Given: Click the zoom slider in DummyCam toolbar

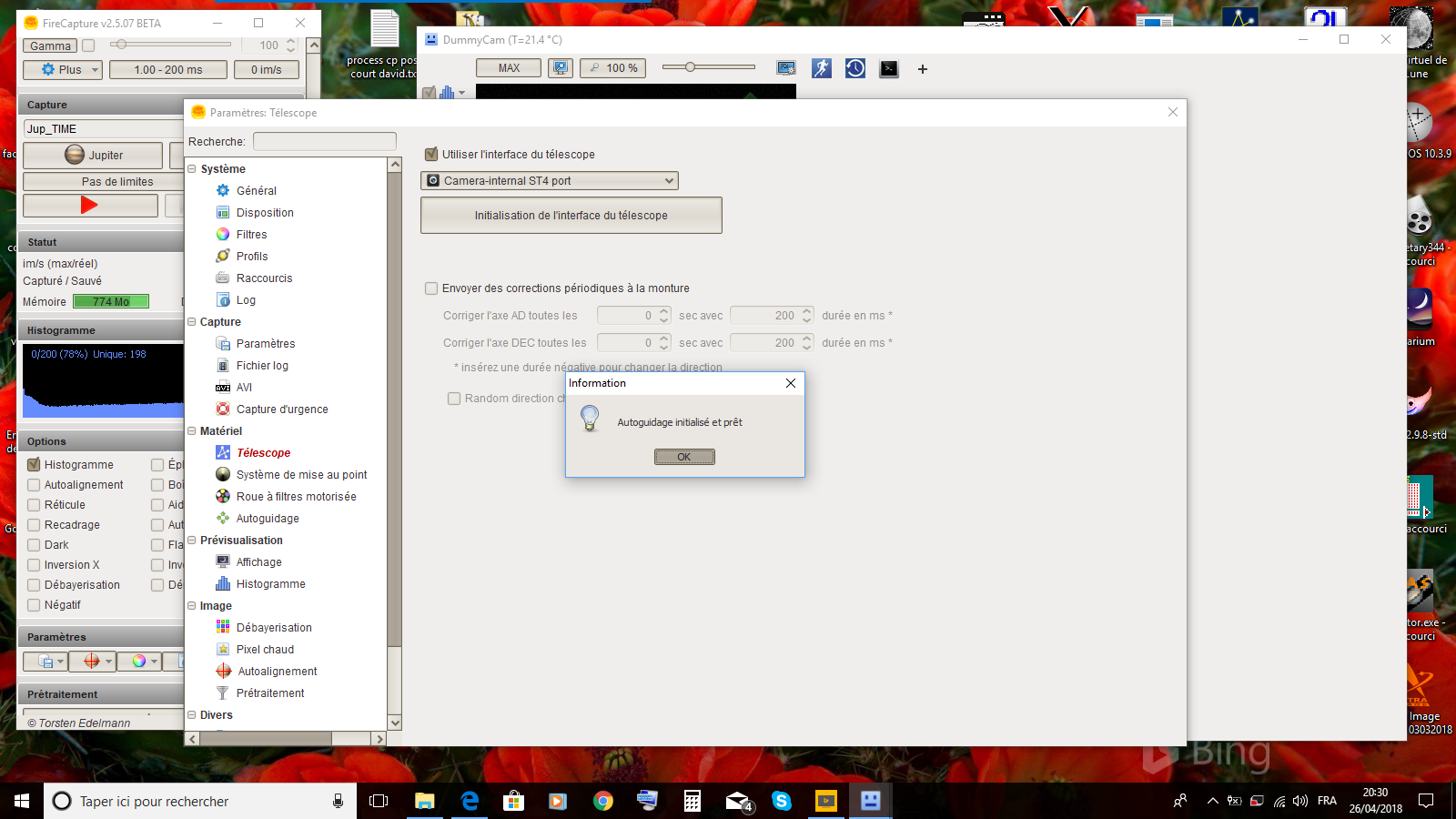Looking at the screenshot, I should coord(708,67).
